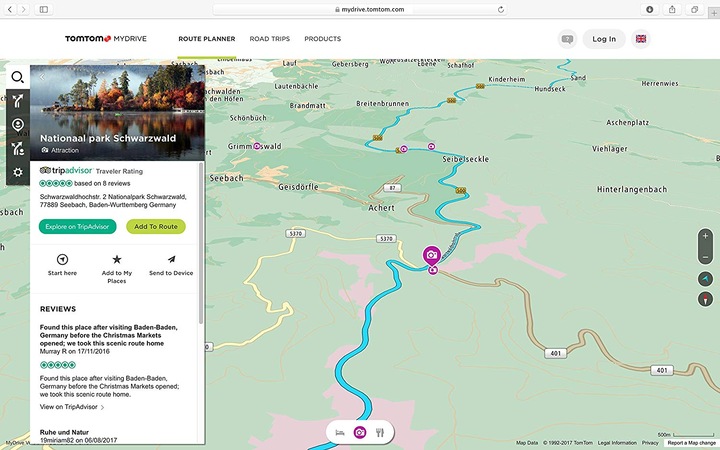Change language via UK flag

(x=641, y=39)
